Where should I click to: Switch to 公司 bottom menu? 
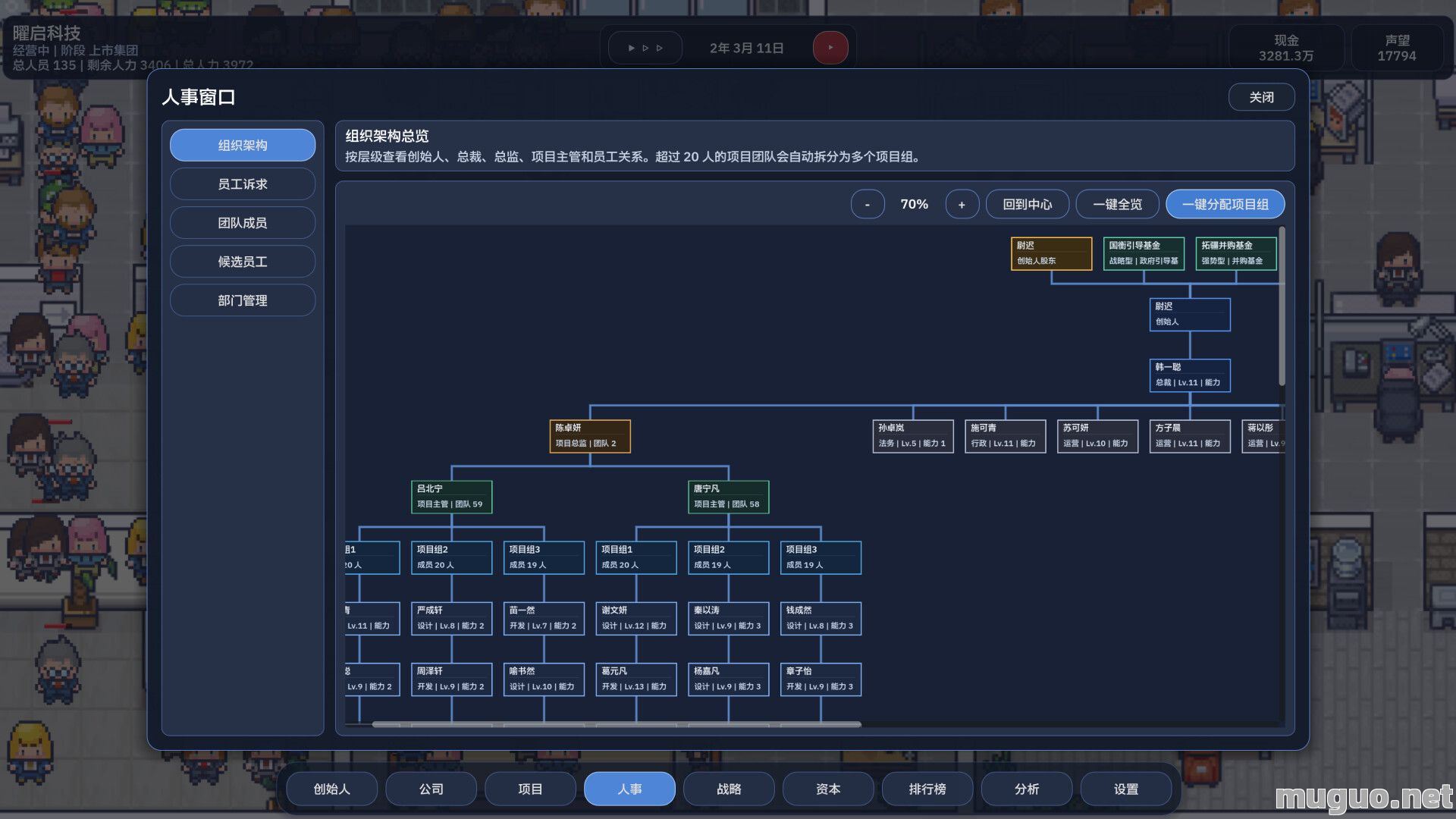click(x=431, y=789)
